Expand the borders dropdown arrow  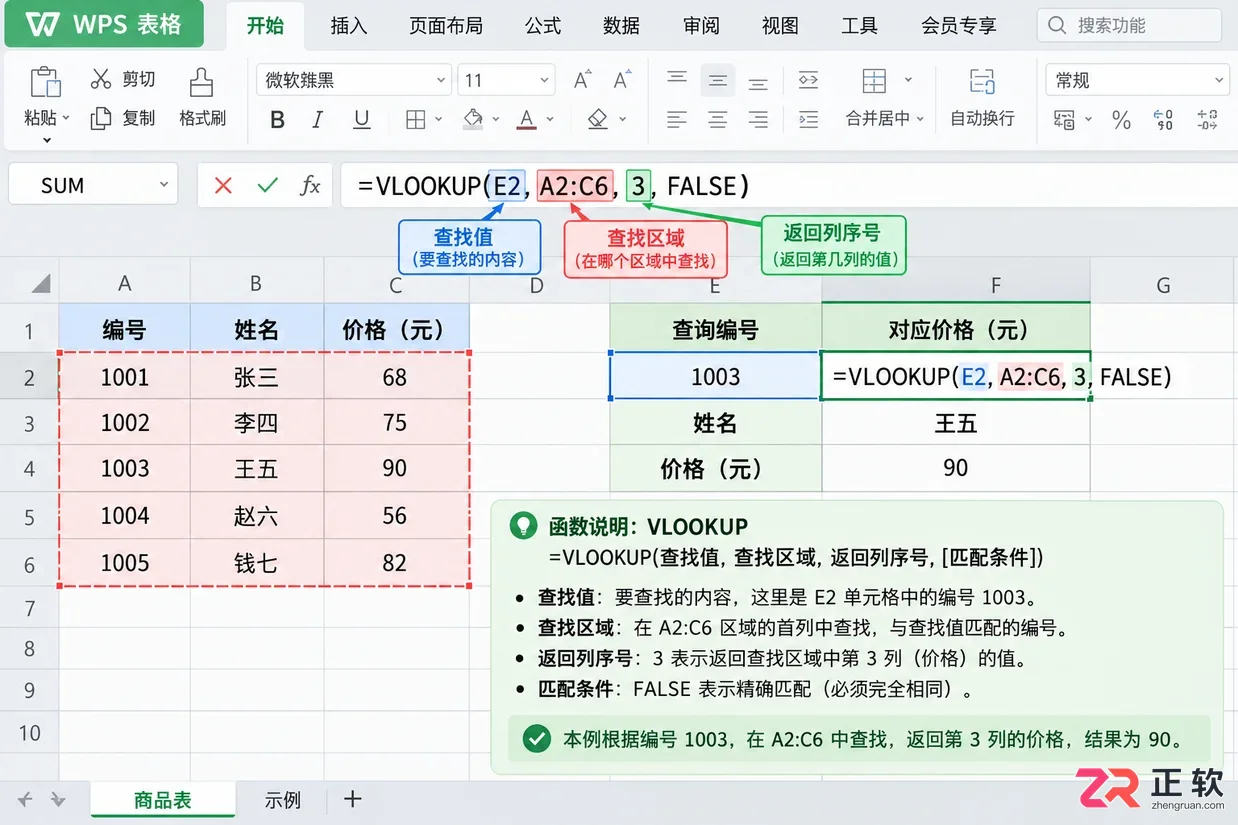click(439, 120)
